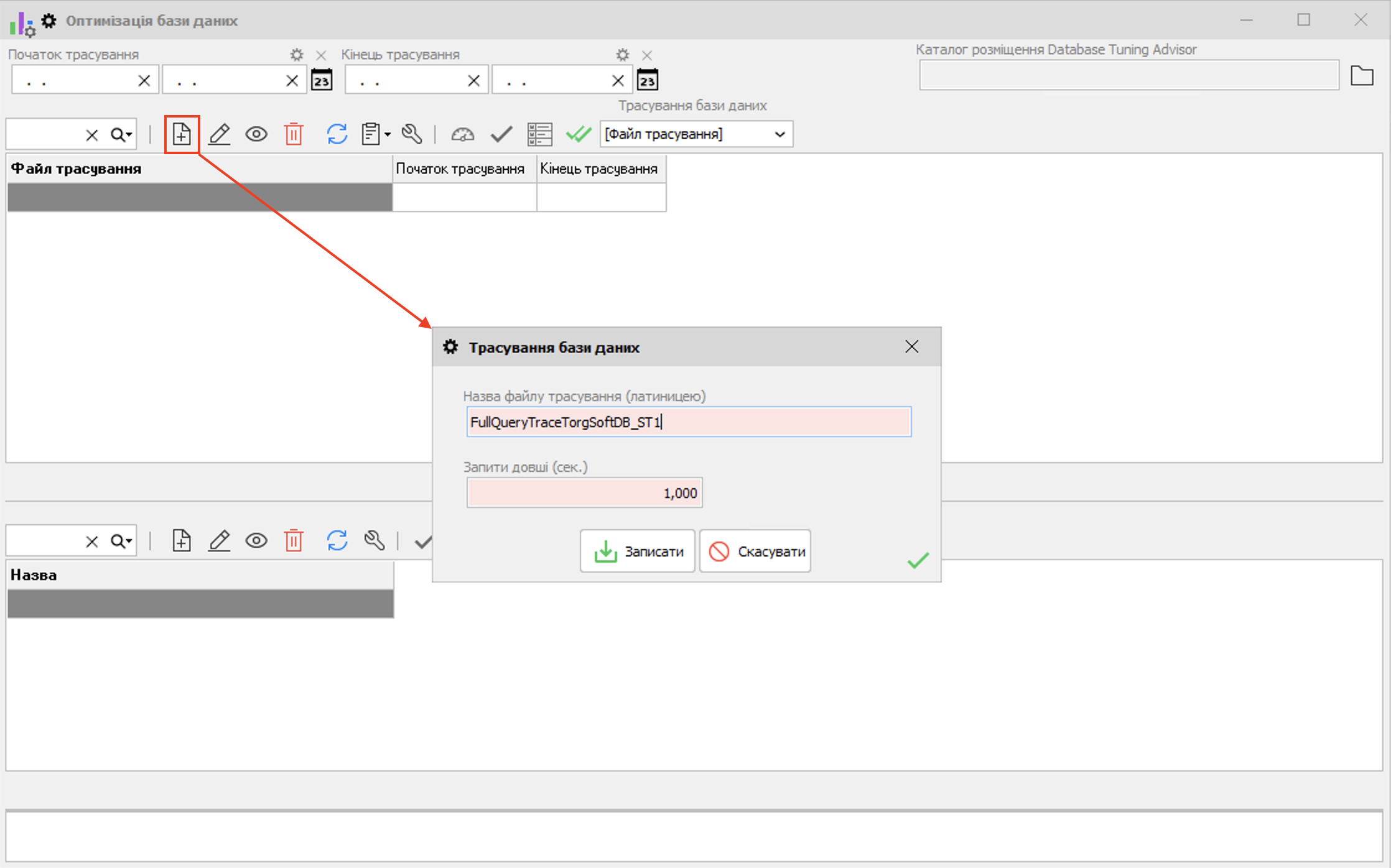
Task: Click the green double checkmark icon
Action: point(578,134)
